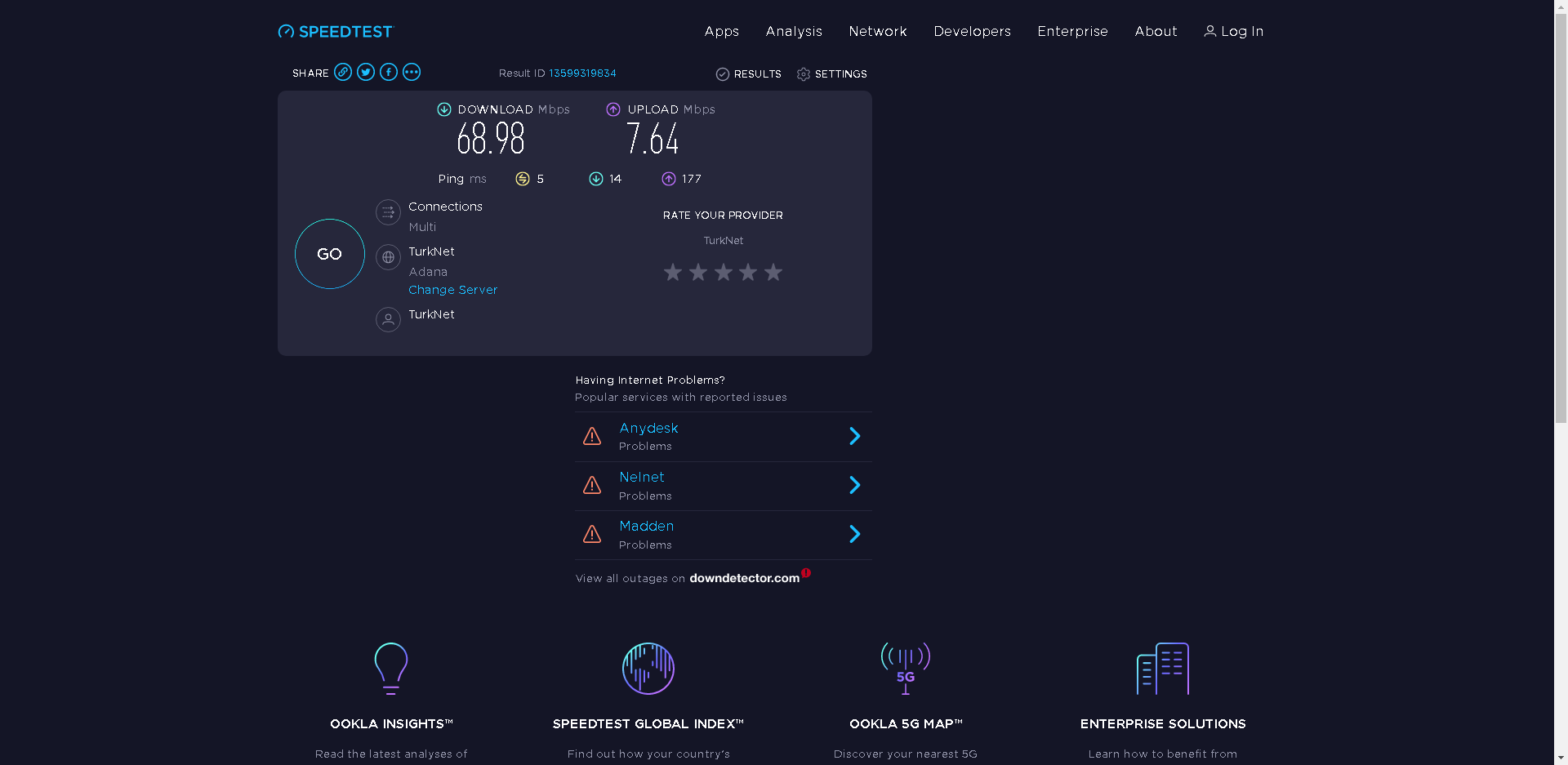The height and width of the screenshot is (765, 1568).
Task: Click OOKLA 5G MAP heading
Action: pyautogui.click(x=906, y=724)
